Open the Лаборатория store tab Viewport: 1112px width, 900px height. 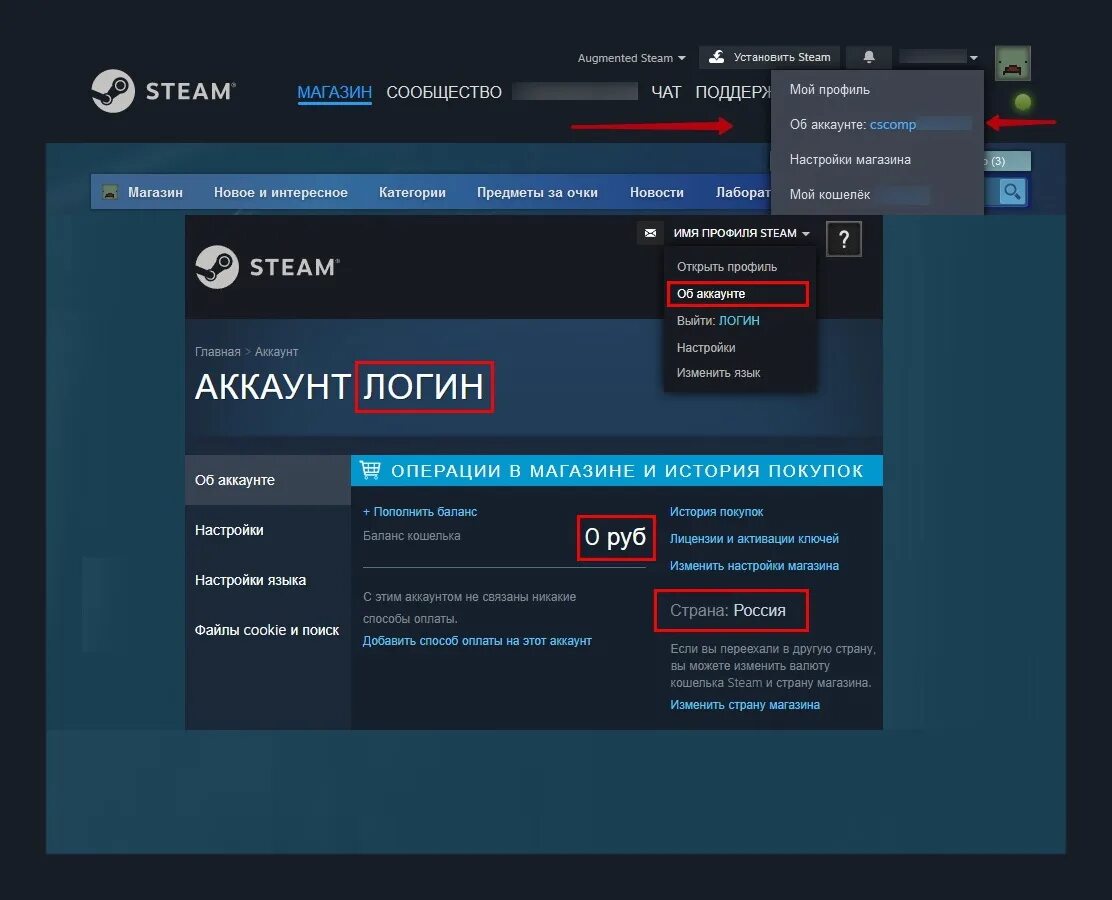[743, 192]
